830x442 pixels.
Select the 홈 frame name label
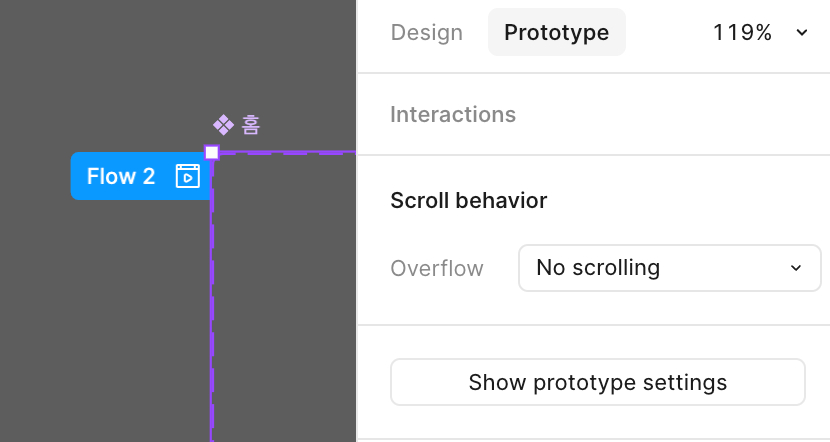(x=251, y=125)
